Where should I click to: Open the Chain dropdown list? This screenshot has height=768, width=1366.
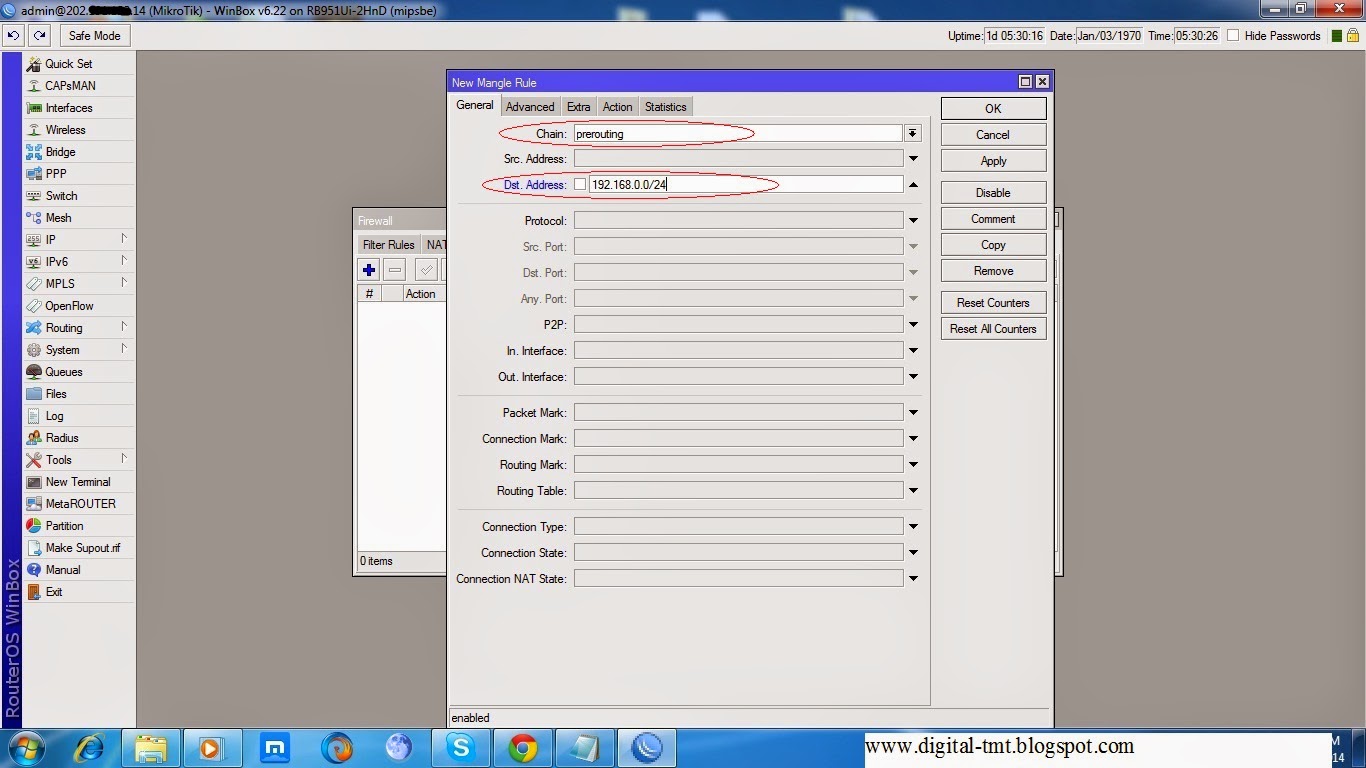[x=913, y=133]
